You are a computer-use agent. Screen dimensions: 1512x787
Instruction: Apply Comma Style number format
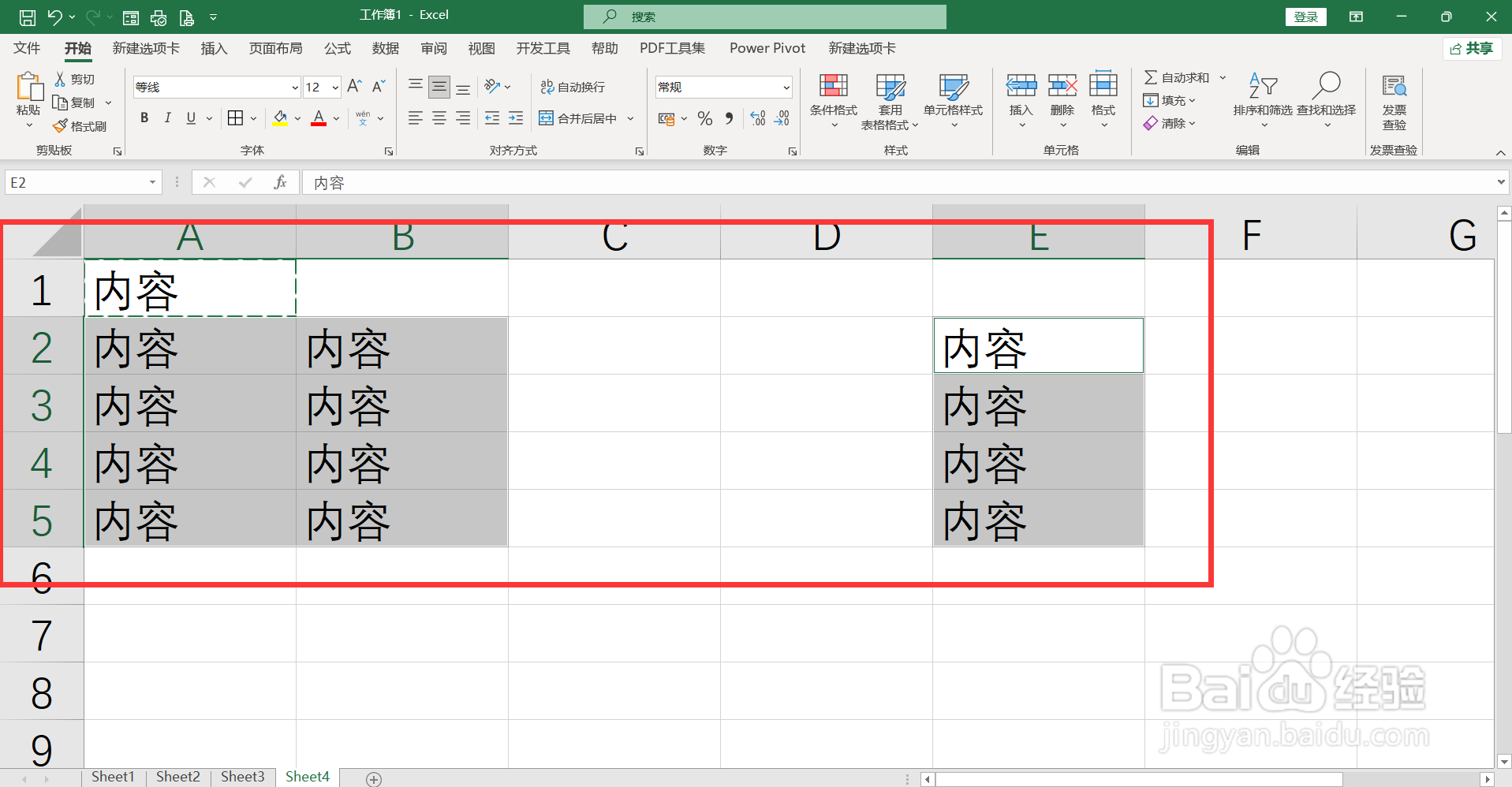(730, 118)
